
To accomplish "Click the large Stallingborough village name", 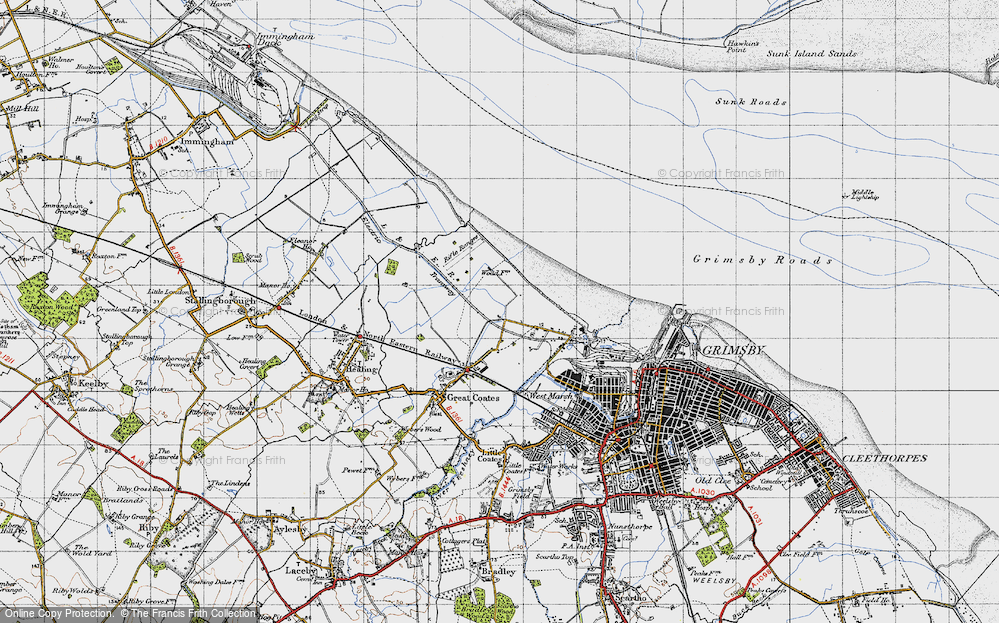I will click(x=220, y=300).
